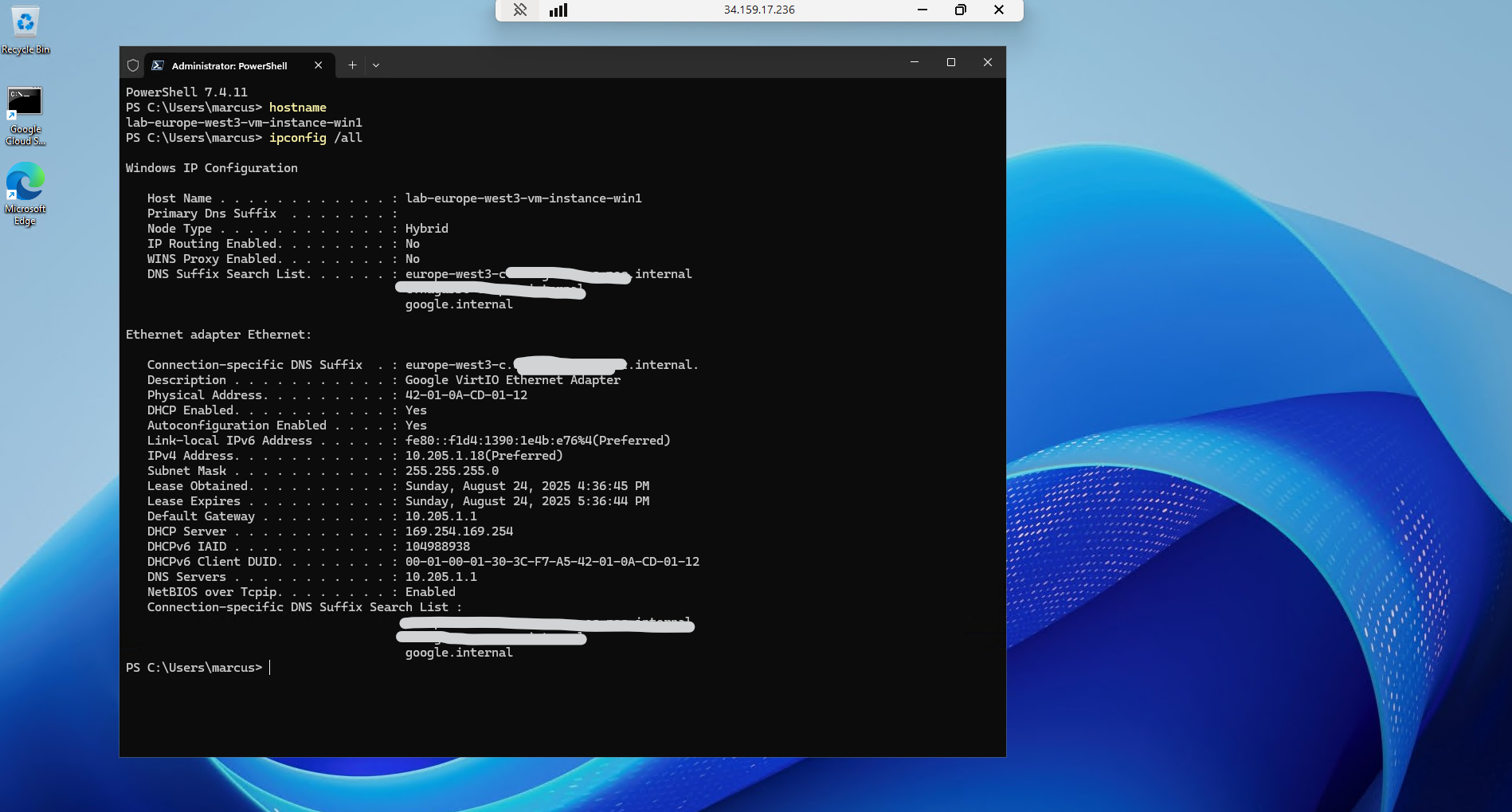Restore down the remote desktop session
The image size is (1512, 812).
961,10
